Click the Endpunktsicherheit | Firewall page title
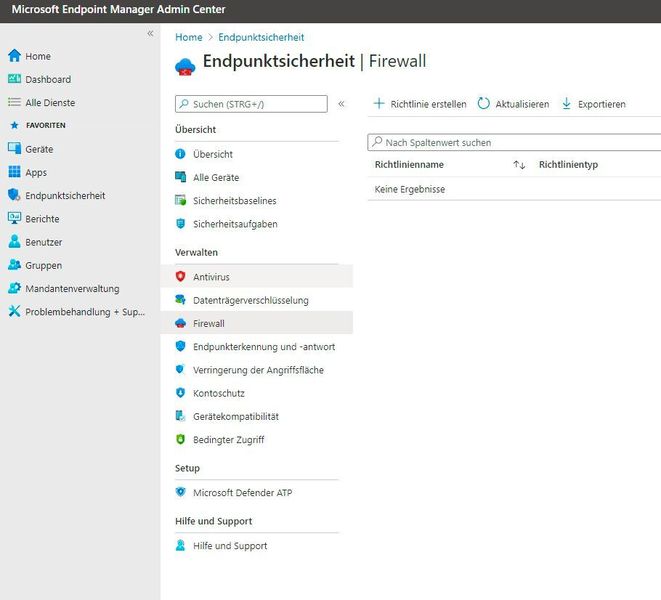This screenshot has width=661, height=600. pos(314,61)
